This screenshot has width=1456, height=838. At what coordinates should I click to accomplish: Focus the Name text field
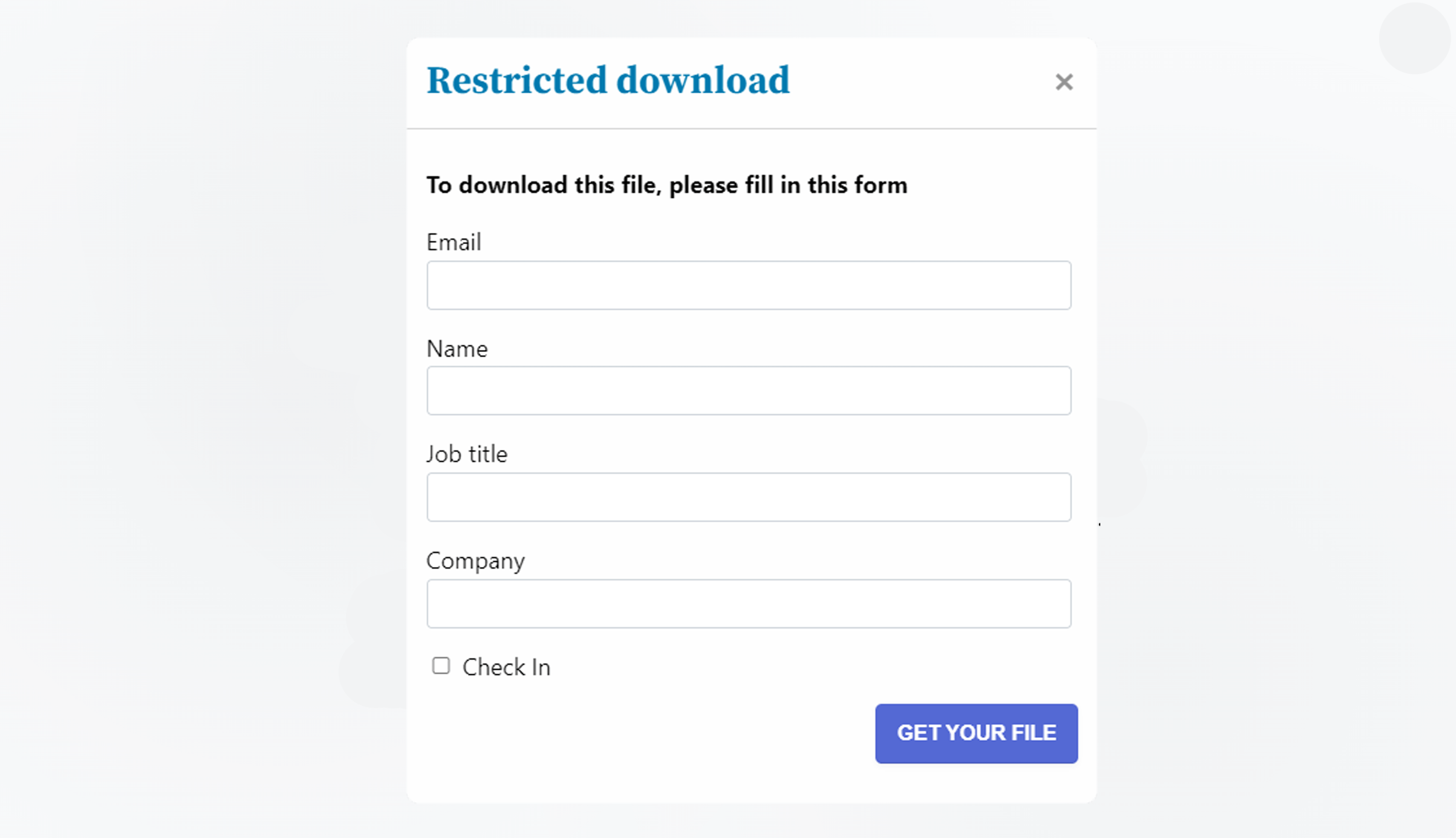pos(748,391)
